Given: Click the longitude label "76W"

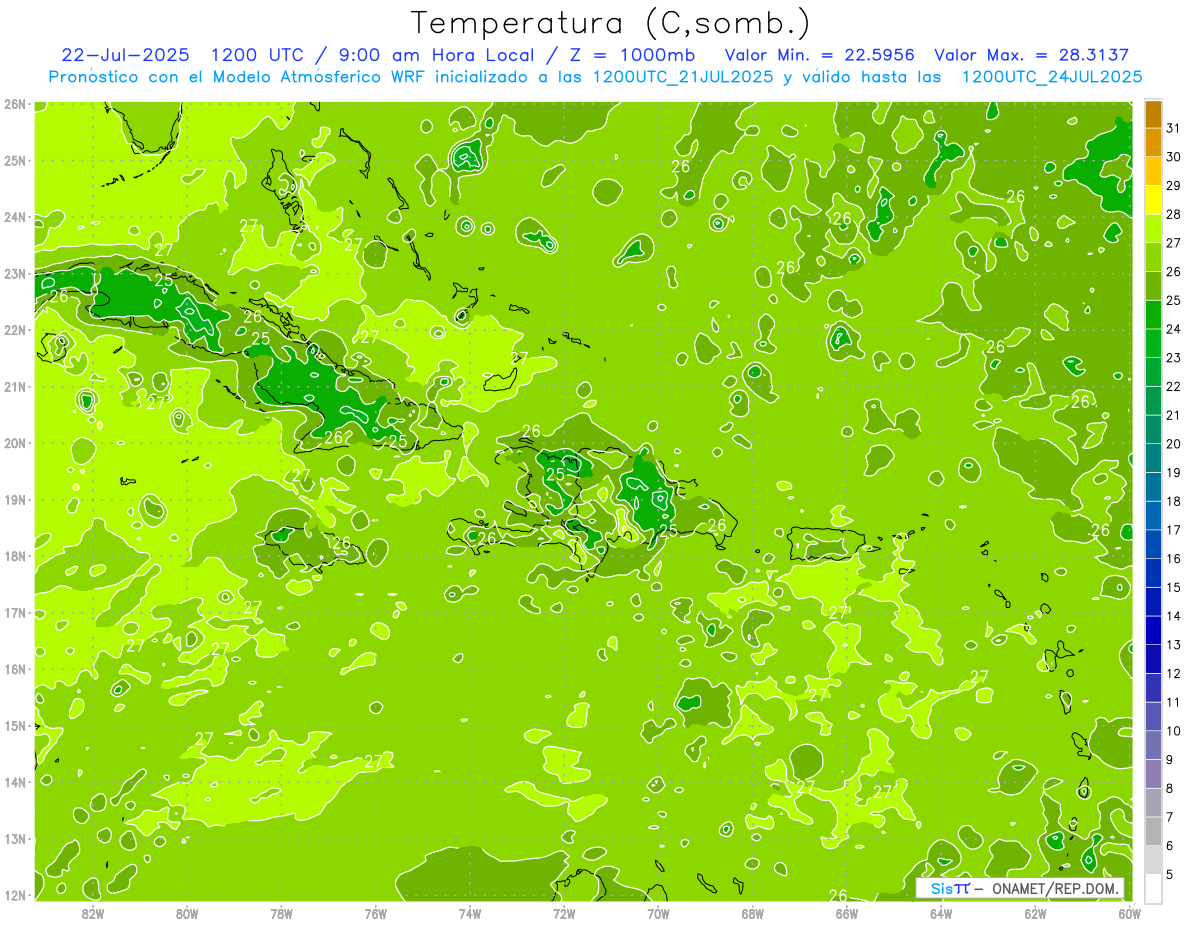Looking at the screenshot, I should pyautogui.click(x=375, y=913).
